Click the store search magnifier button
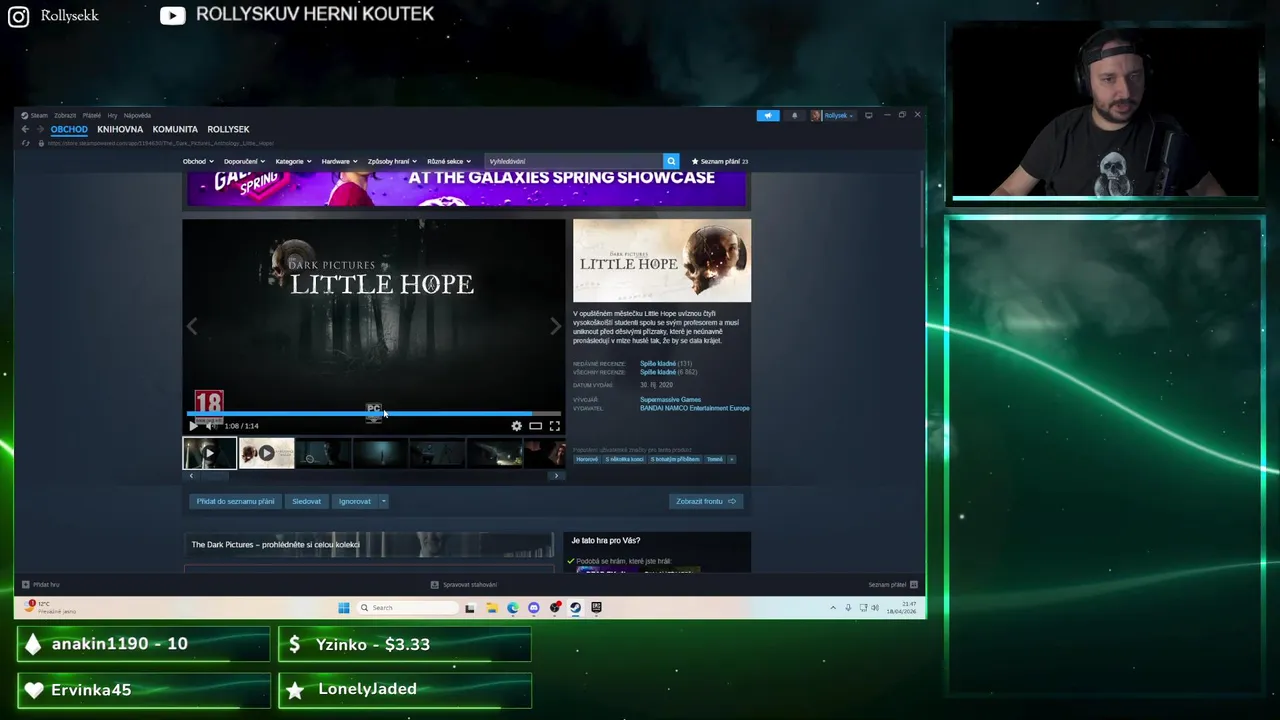The image size is (1280, 720). coord(671,161)
